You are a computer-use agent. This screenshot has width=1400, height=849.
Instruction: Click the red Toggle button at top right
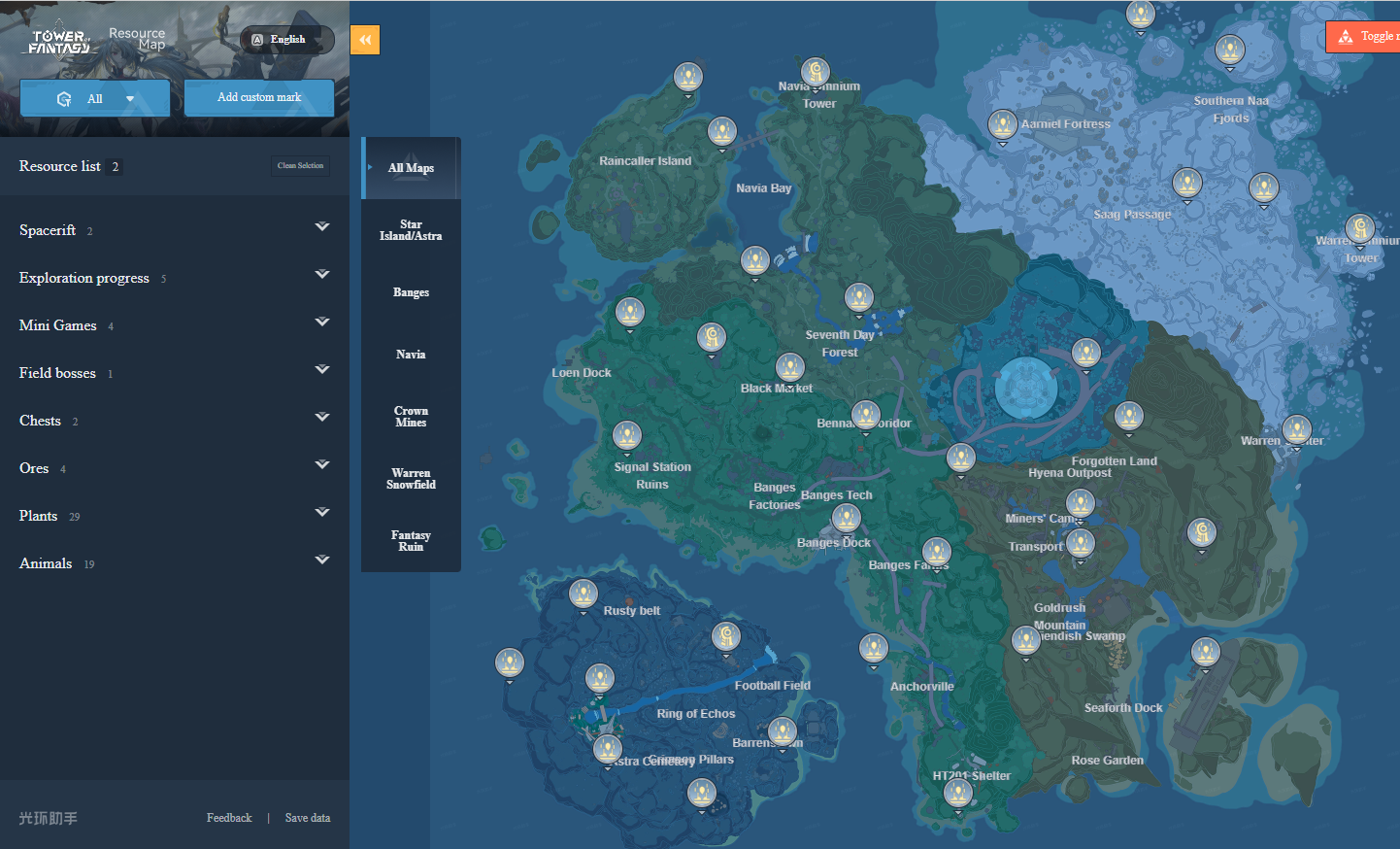(1363, 37)
